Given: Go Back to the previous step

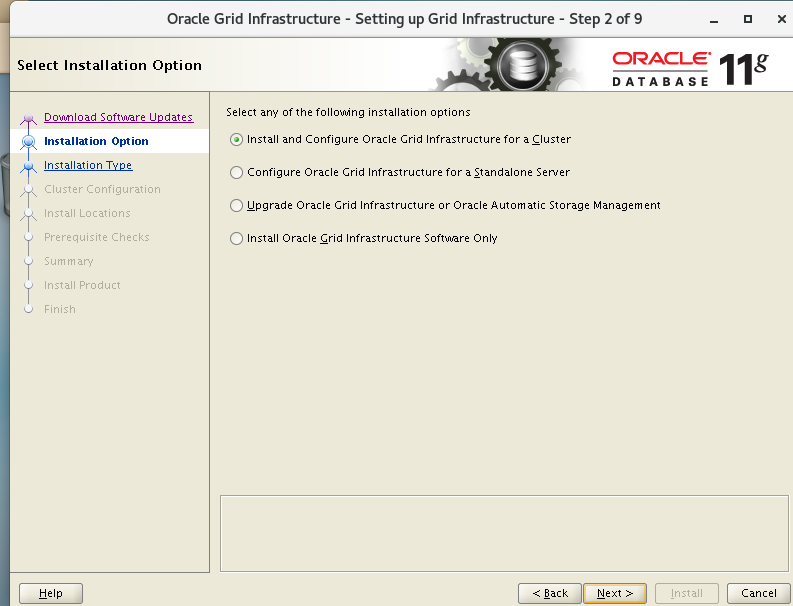Looking at the screenshot, I should click(550, 593).
